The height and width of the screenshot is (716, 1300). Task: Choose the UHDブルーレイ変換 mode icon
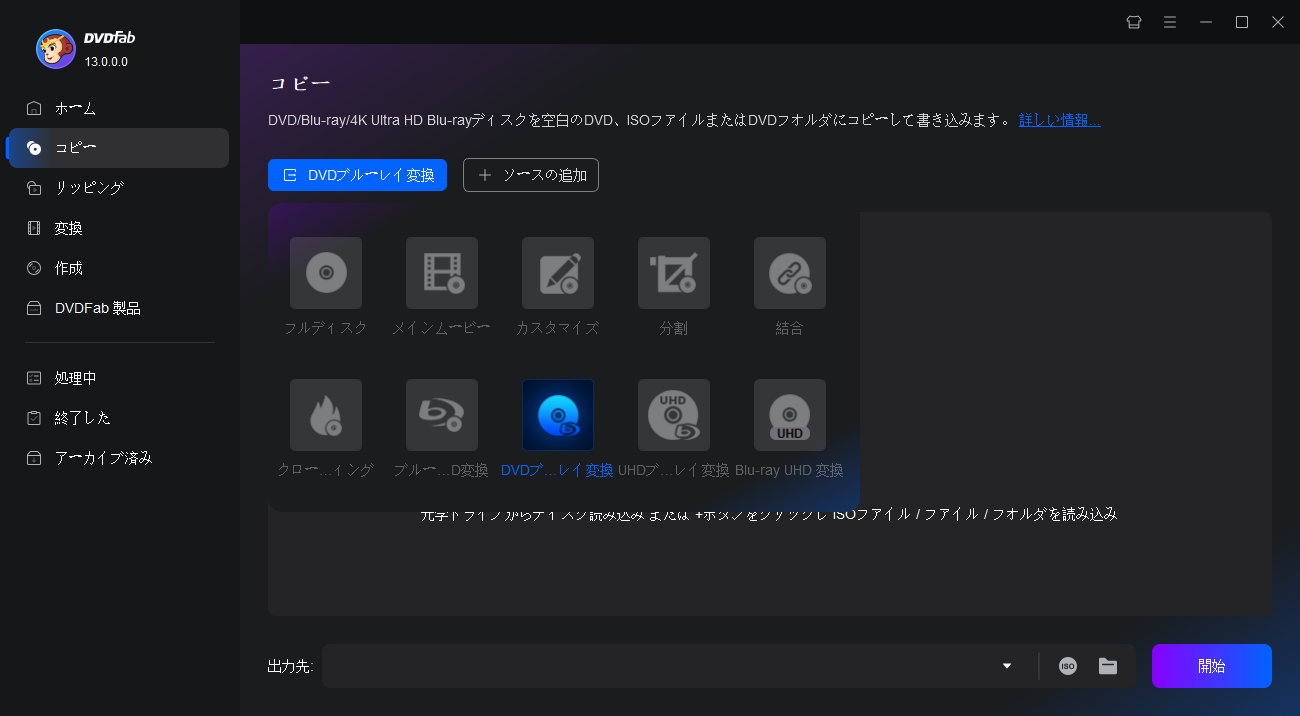(674, 415)
